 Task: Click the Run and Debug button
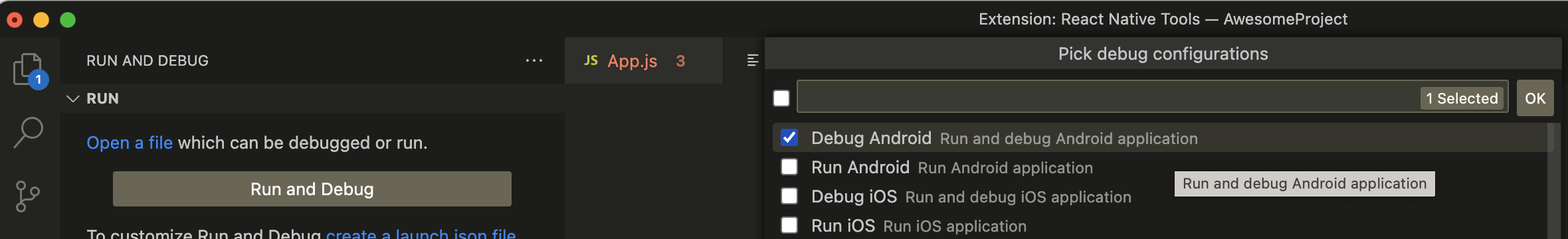[x=312, y=189]
